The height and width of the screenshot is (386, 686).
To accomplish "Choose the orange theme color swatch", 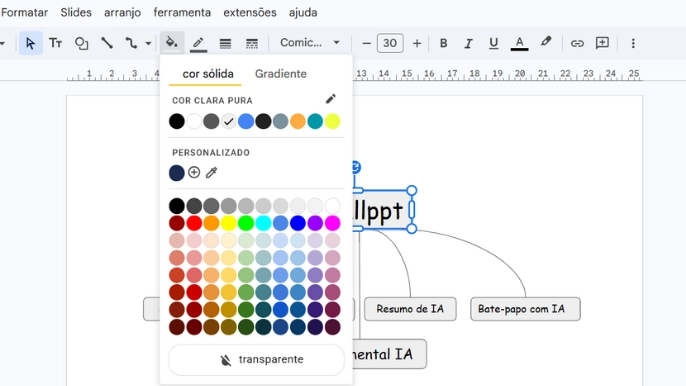I will pos(298,121).
